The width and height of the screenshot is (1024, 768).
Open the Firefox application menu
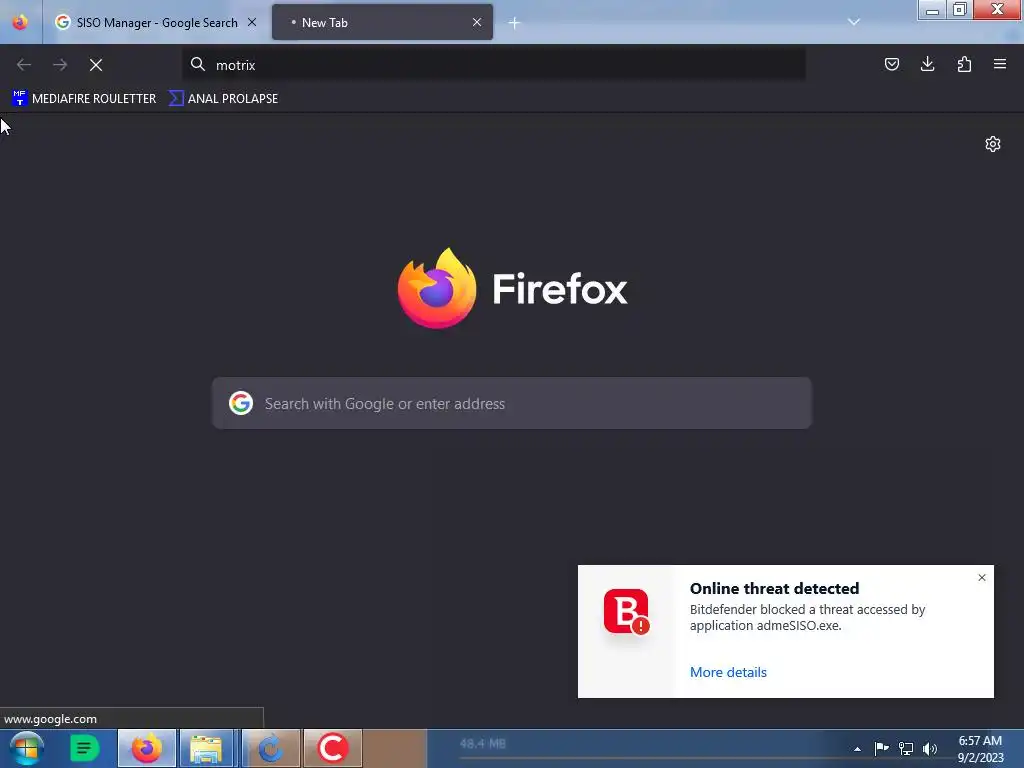1000,64
